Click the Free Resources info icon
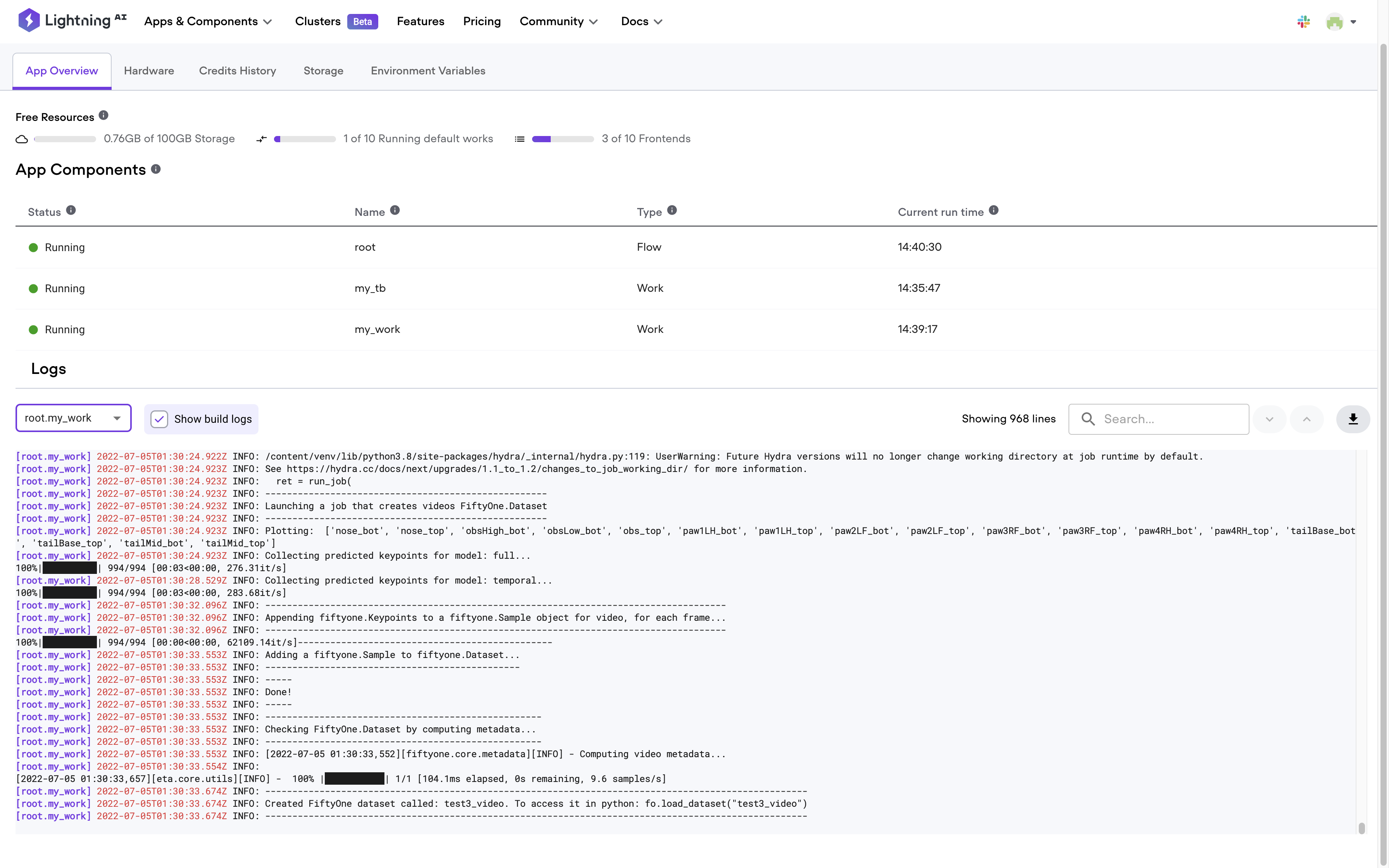 (x=103, y=115)
